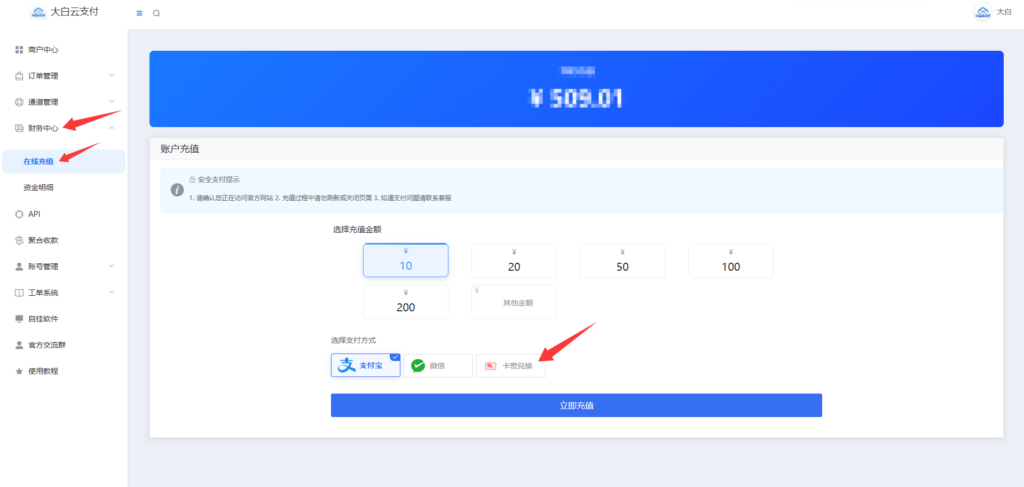Screen dimensions: 1024x487
Task: Select the ¥50 recharge amount
Action: pos(622,261)
